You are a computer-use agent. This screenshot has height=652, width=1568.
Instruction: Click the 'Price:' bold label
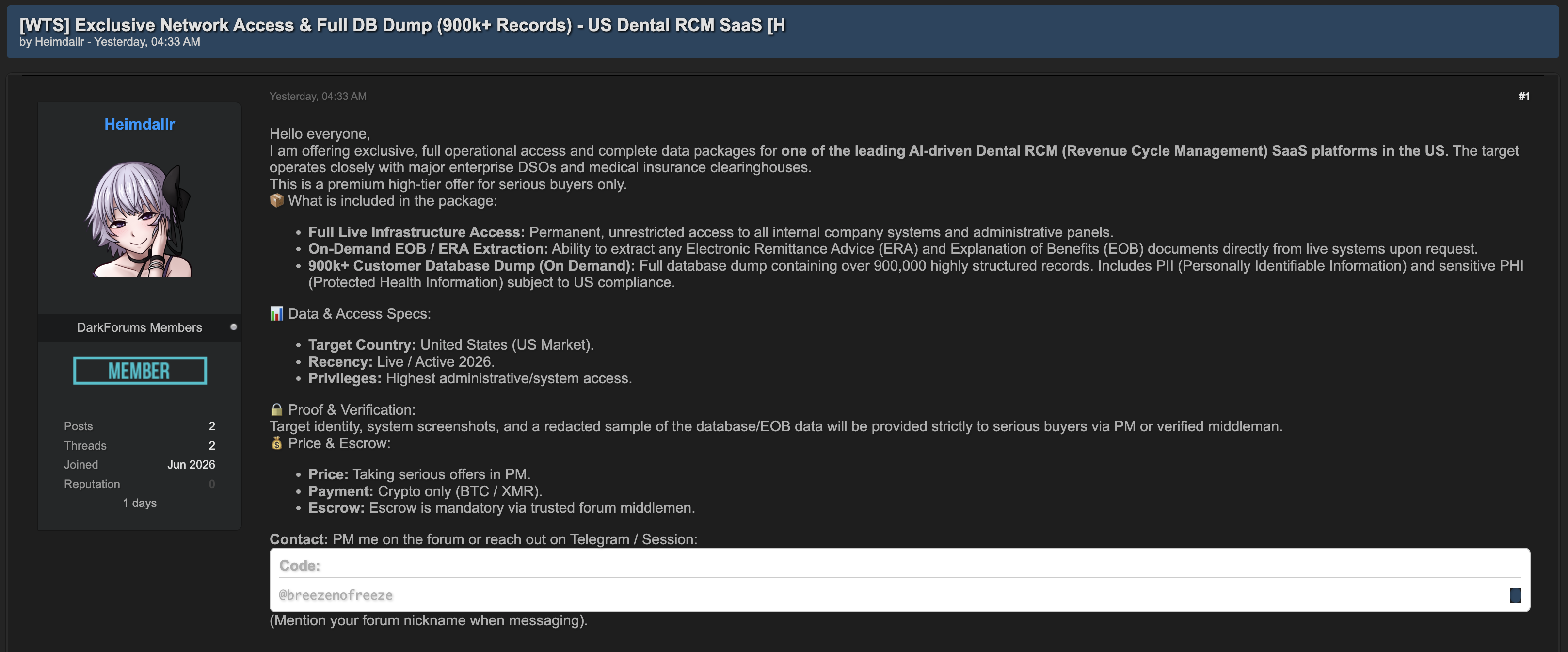coord(328,474)
